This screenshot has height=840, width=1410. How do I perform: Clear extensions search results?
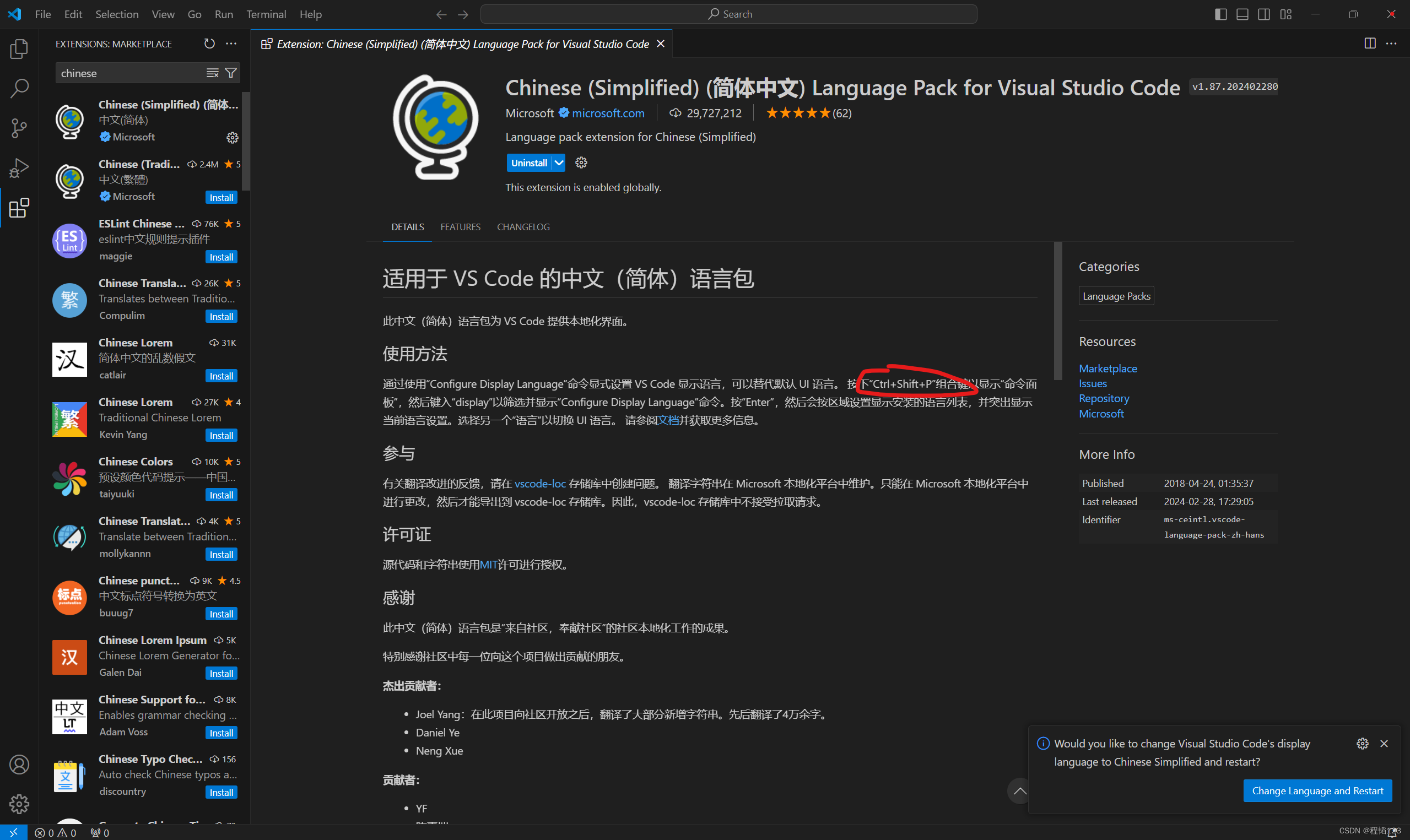(212, 73)
